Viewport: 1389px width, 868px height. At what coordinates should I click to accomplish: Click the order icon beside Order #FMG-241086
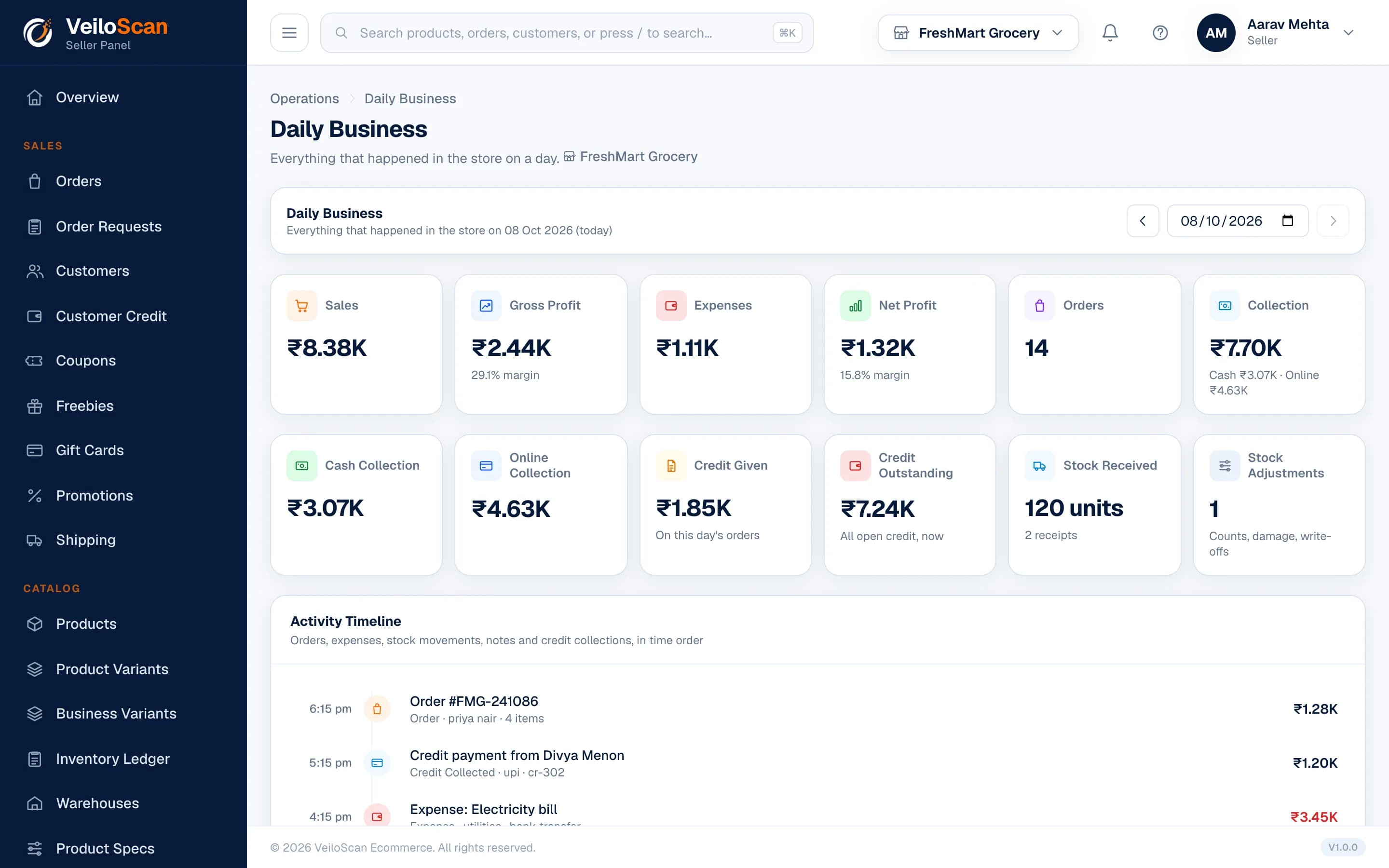pyautogui.click(x=377, y=709)
